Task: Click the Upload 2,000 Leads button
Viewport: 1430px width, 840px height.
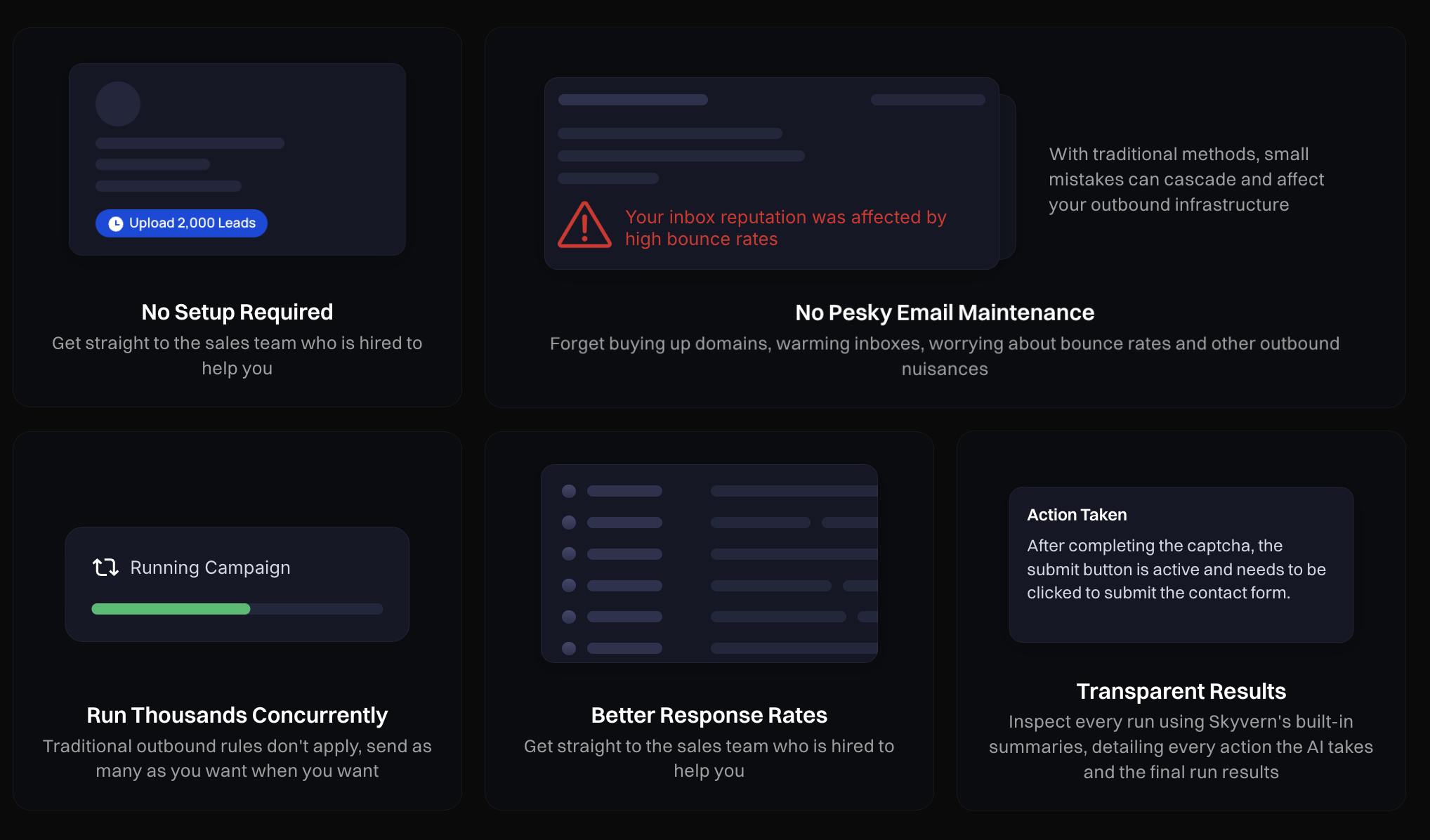Action: pyautogui.click(x=181, y=223)
